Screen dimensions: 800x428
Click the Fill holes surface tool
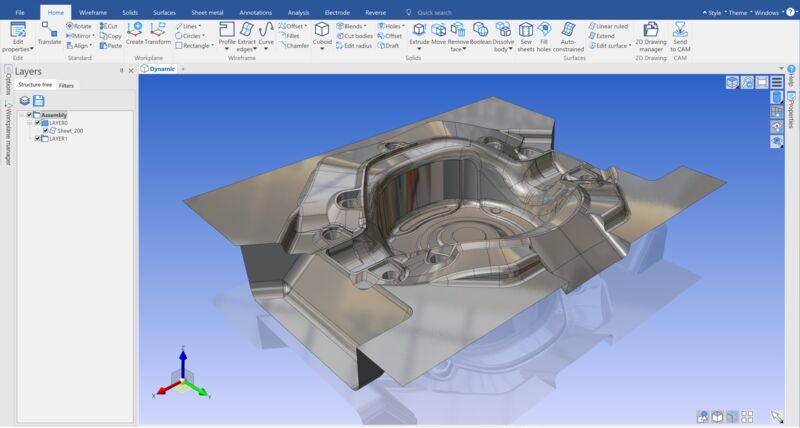pos(544,30)
